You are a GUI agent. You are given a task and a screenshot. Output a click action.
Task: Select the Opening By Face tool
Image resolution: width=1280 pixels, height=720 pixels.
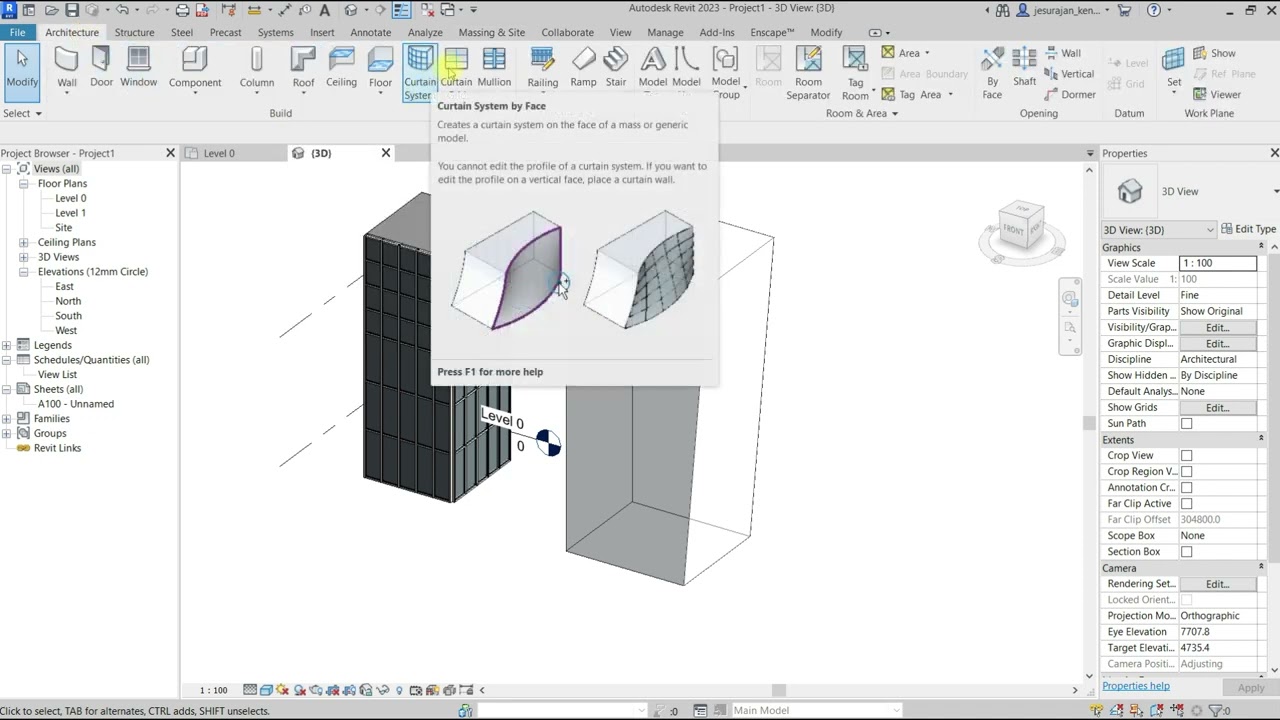click(992, 72)
